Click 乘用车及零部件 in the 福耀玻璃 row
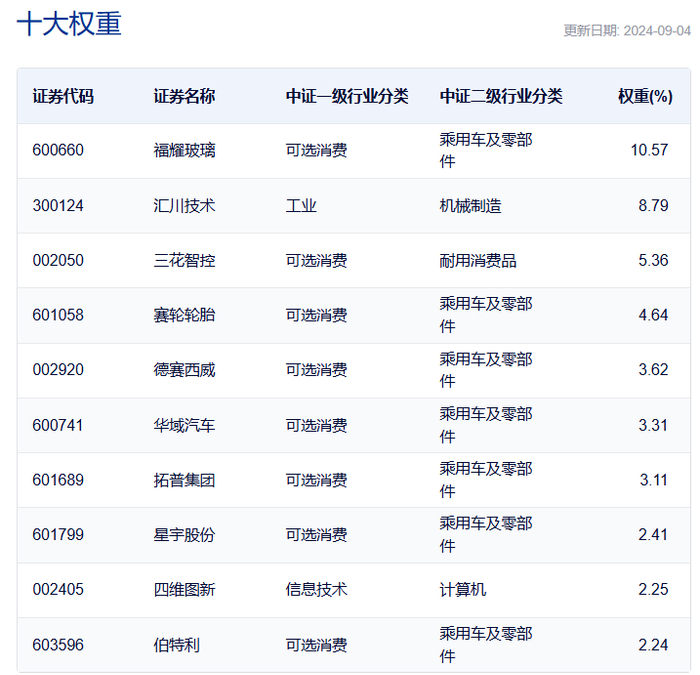Screen dimensions: 700x675 click(x=486, y=150)
